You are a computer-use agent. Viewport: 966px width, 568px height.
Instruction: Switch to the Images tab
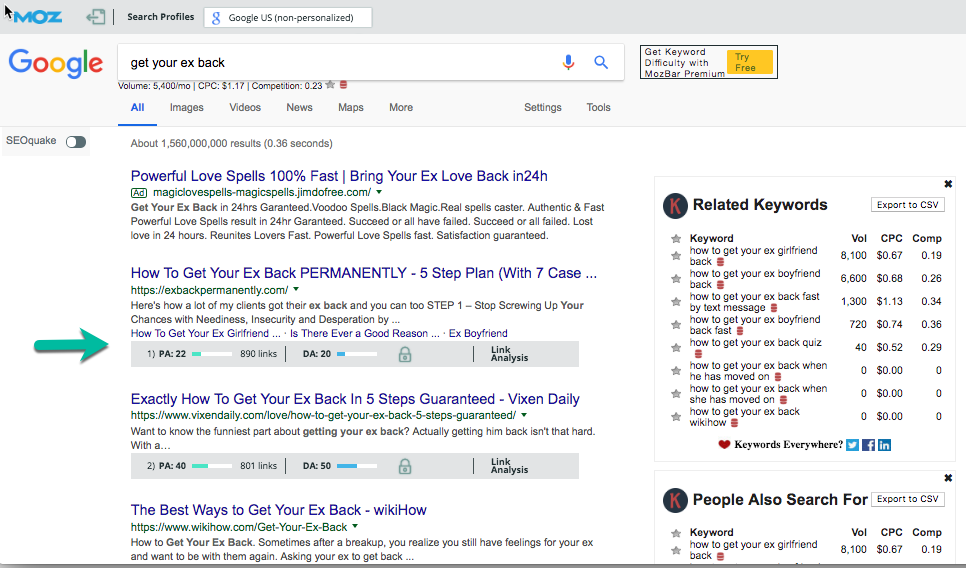[187, 107]
